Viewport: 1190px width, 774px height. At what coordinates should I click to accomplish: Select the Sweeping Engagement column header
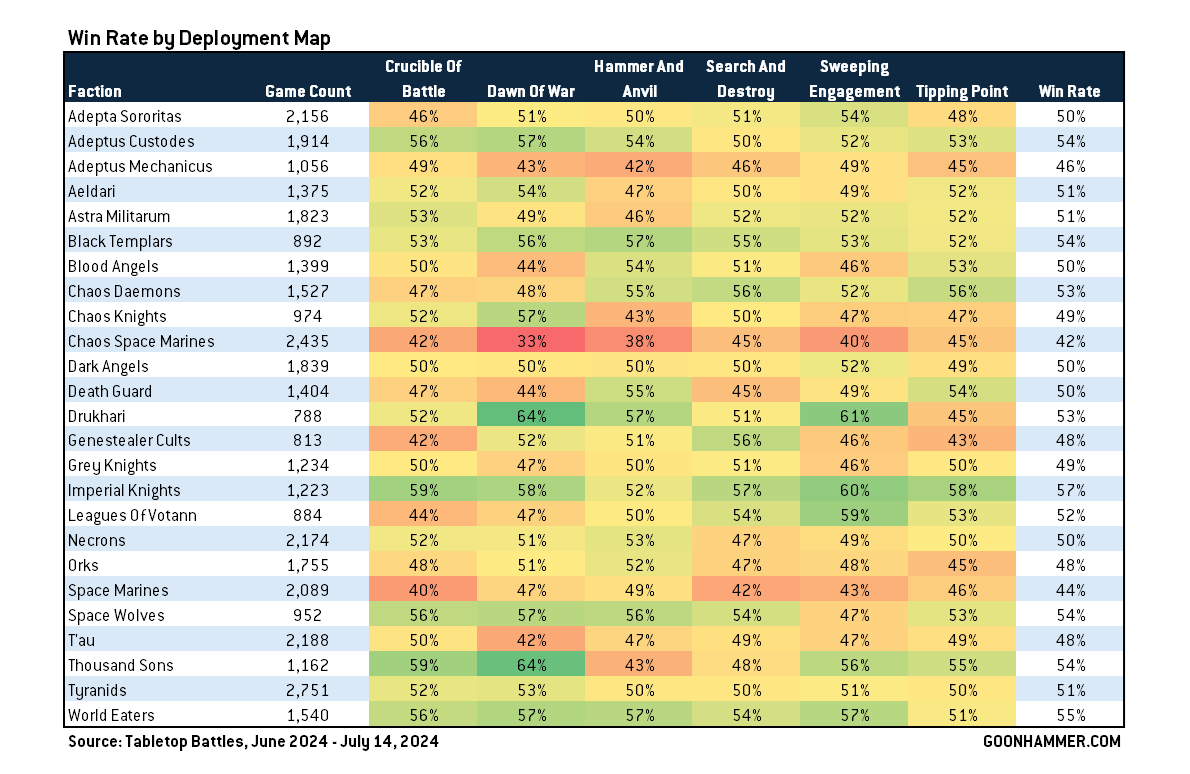pos(854,79)
